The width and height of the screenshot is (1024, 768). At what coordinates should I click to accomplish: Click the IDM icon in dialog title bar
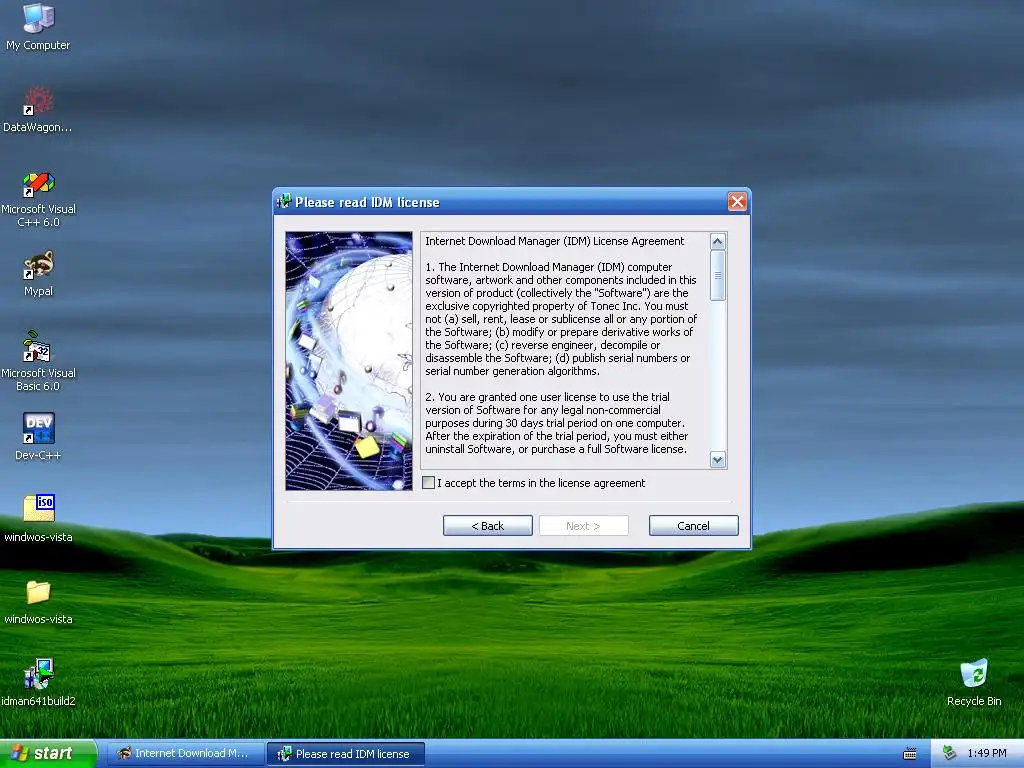pyautogui.click(x=283, y=202)
